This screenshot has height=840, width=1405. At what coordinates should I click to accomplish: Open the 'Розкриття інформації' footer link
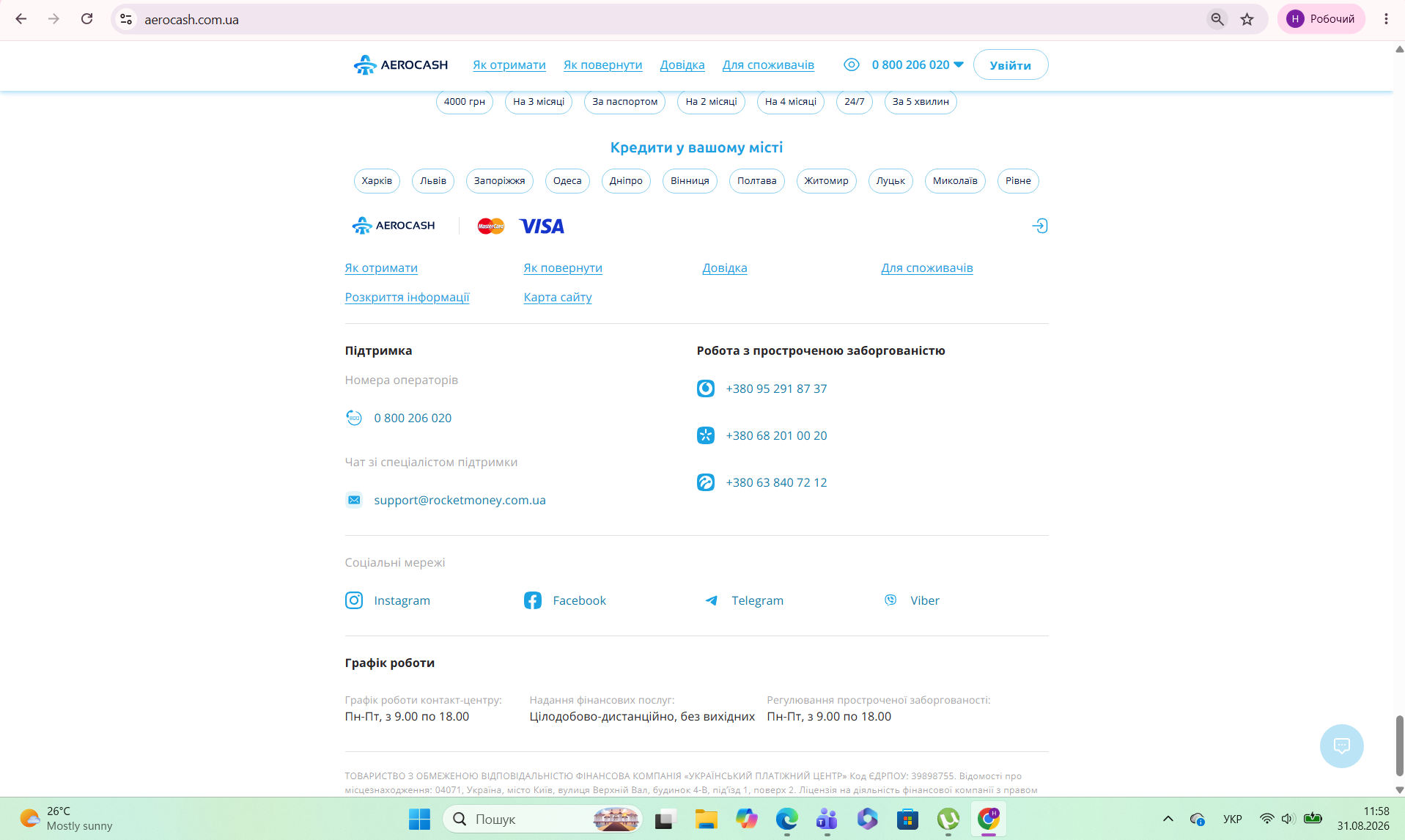407,297
